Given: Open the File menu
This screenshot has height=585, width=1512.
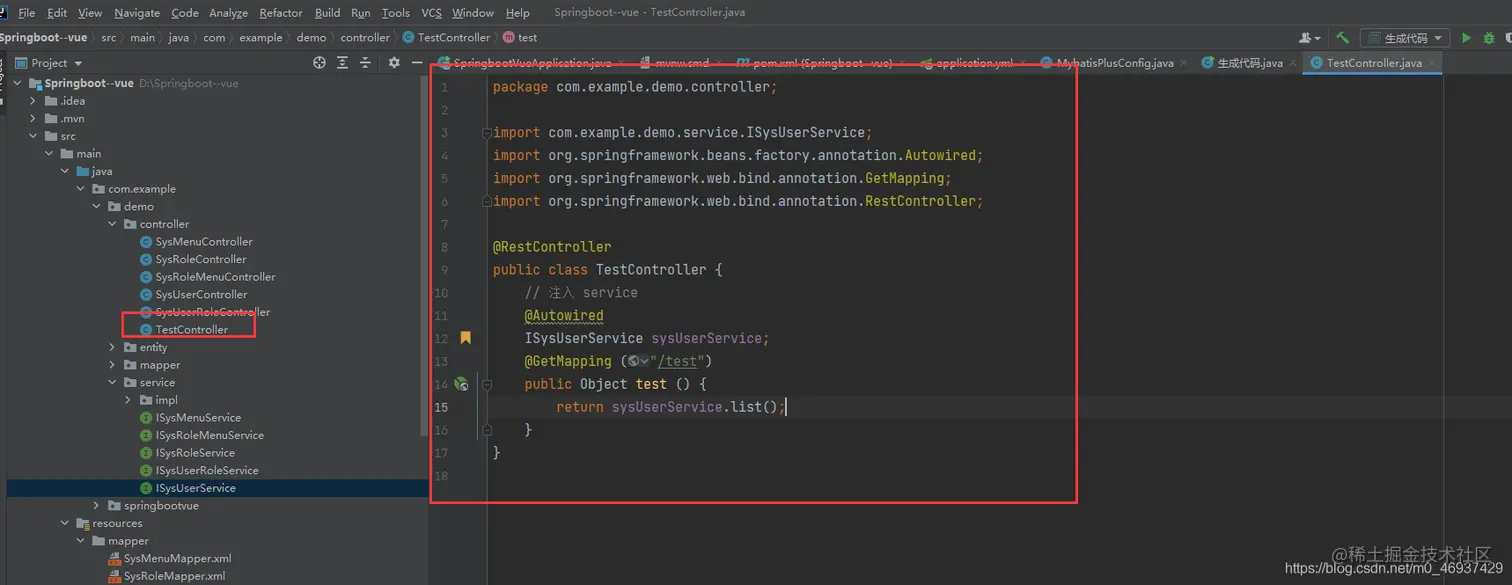Looking at the screenshot, I should [x=27, y=13].
